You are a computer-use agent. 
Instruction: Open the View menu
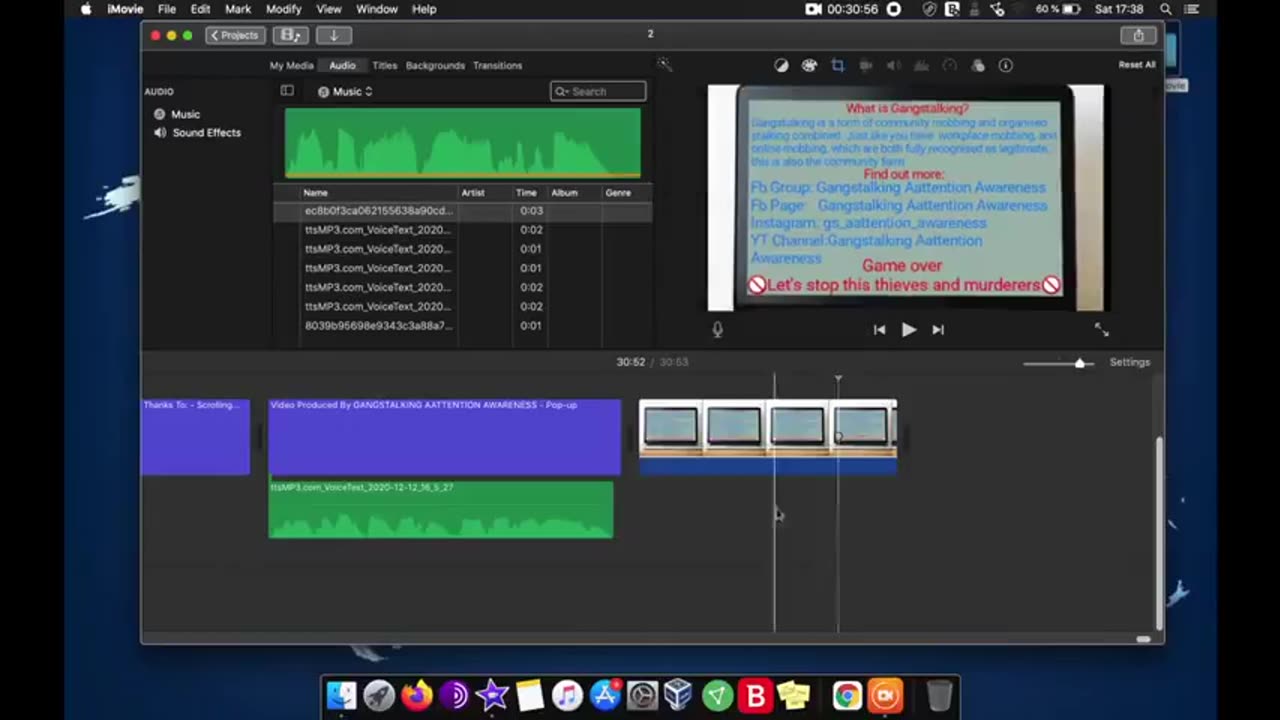click(329, 9)
